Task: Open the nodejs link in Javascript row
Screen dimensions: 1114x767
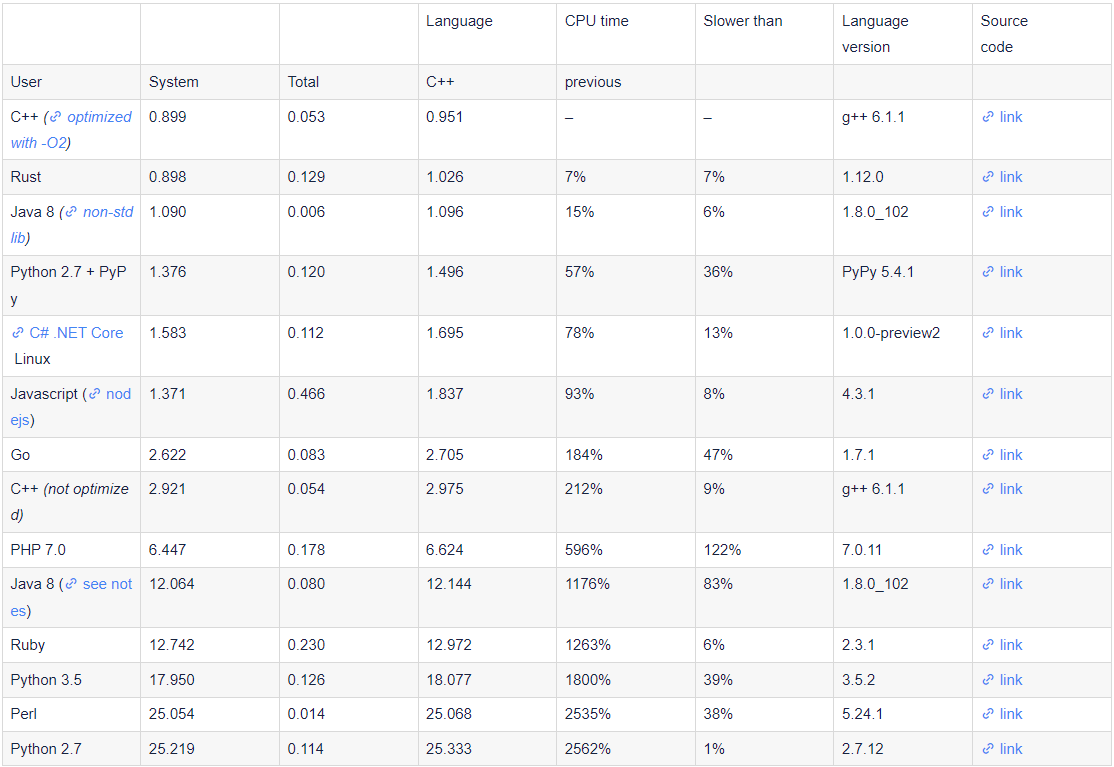Action: (x=71, y=407)
